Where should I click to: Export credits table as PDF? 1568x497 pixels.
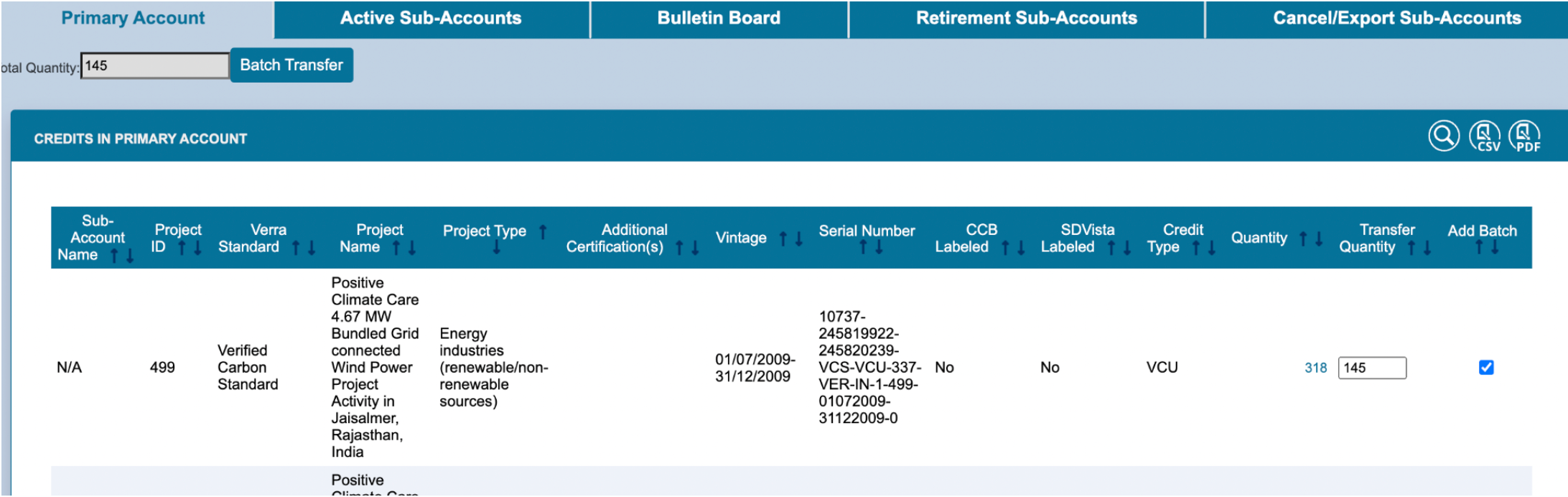point(1524,136)
